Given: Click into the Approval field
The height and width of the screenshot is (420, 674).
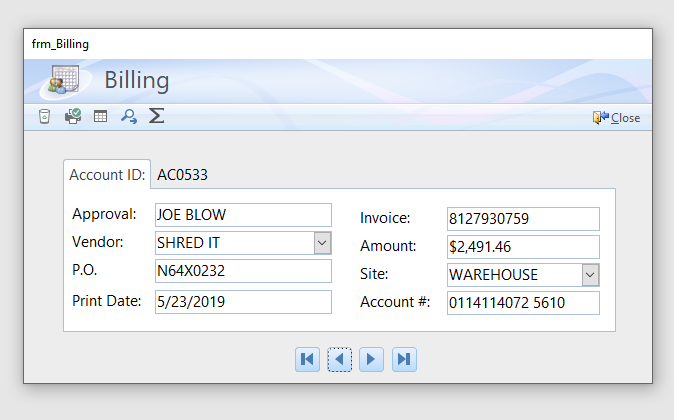Looking at the screenshot, I should click(x=242, y=215).
